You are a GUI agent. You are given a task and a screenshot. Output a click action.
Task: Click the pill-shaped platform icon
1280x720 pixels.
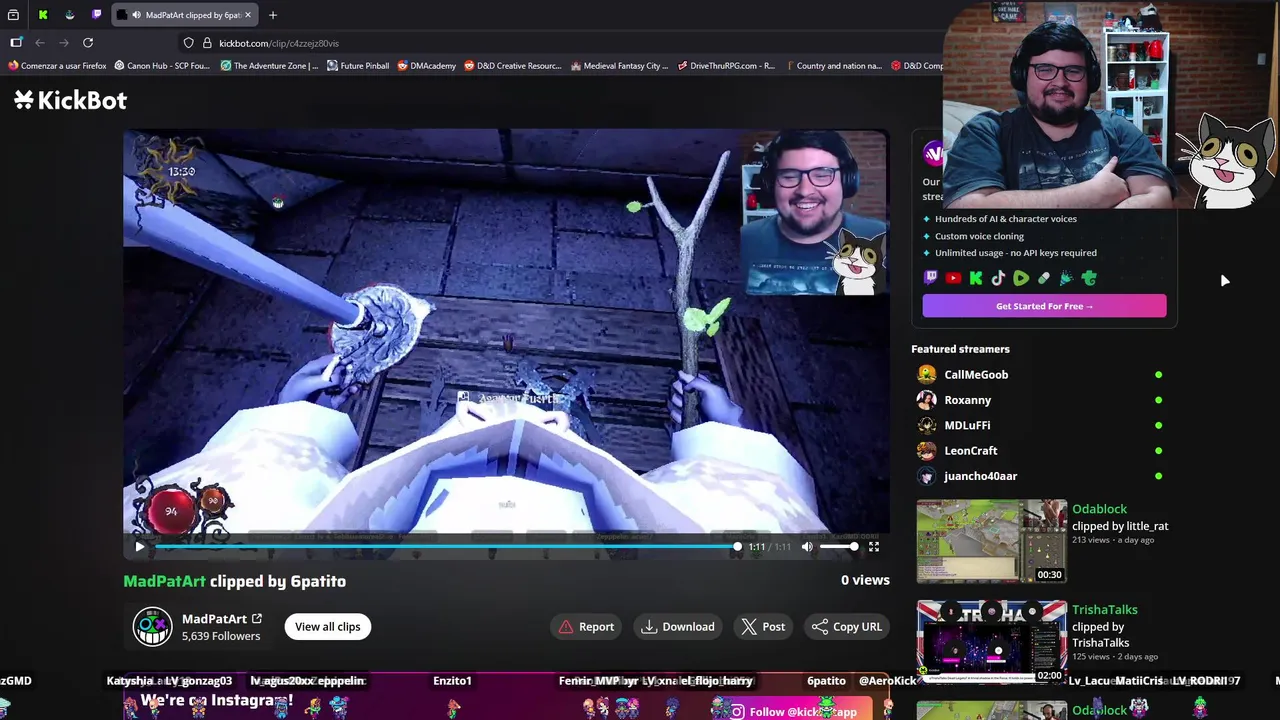click(x=1044, y=279)
